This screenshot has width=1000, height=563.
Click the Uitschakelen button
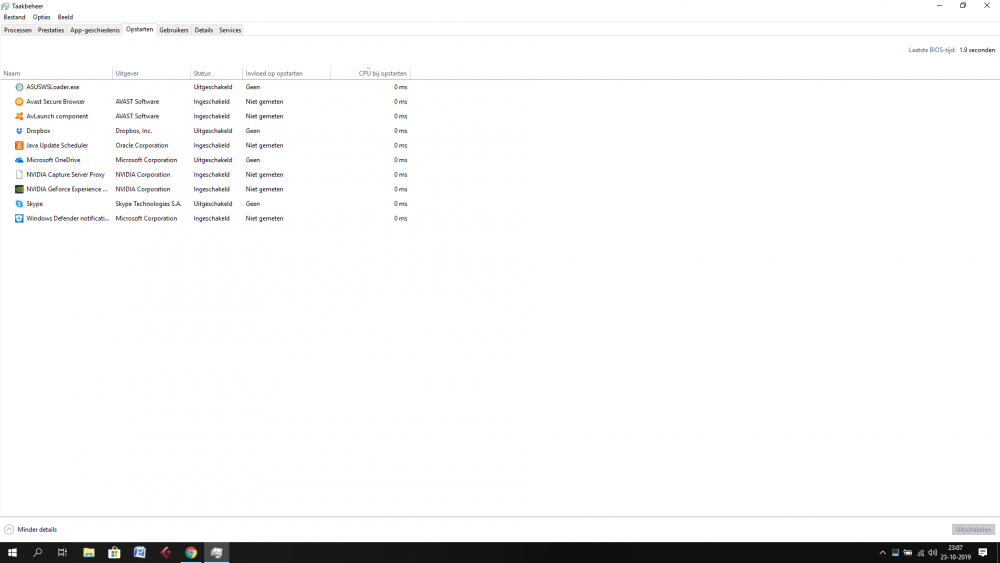[x=973, y=529]
